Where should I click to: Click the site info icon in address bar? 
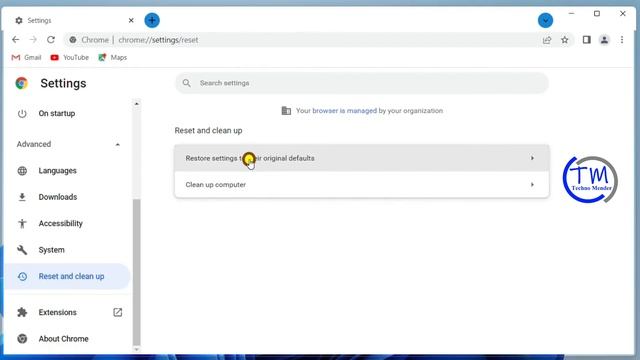point(73,40)
